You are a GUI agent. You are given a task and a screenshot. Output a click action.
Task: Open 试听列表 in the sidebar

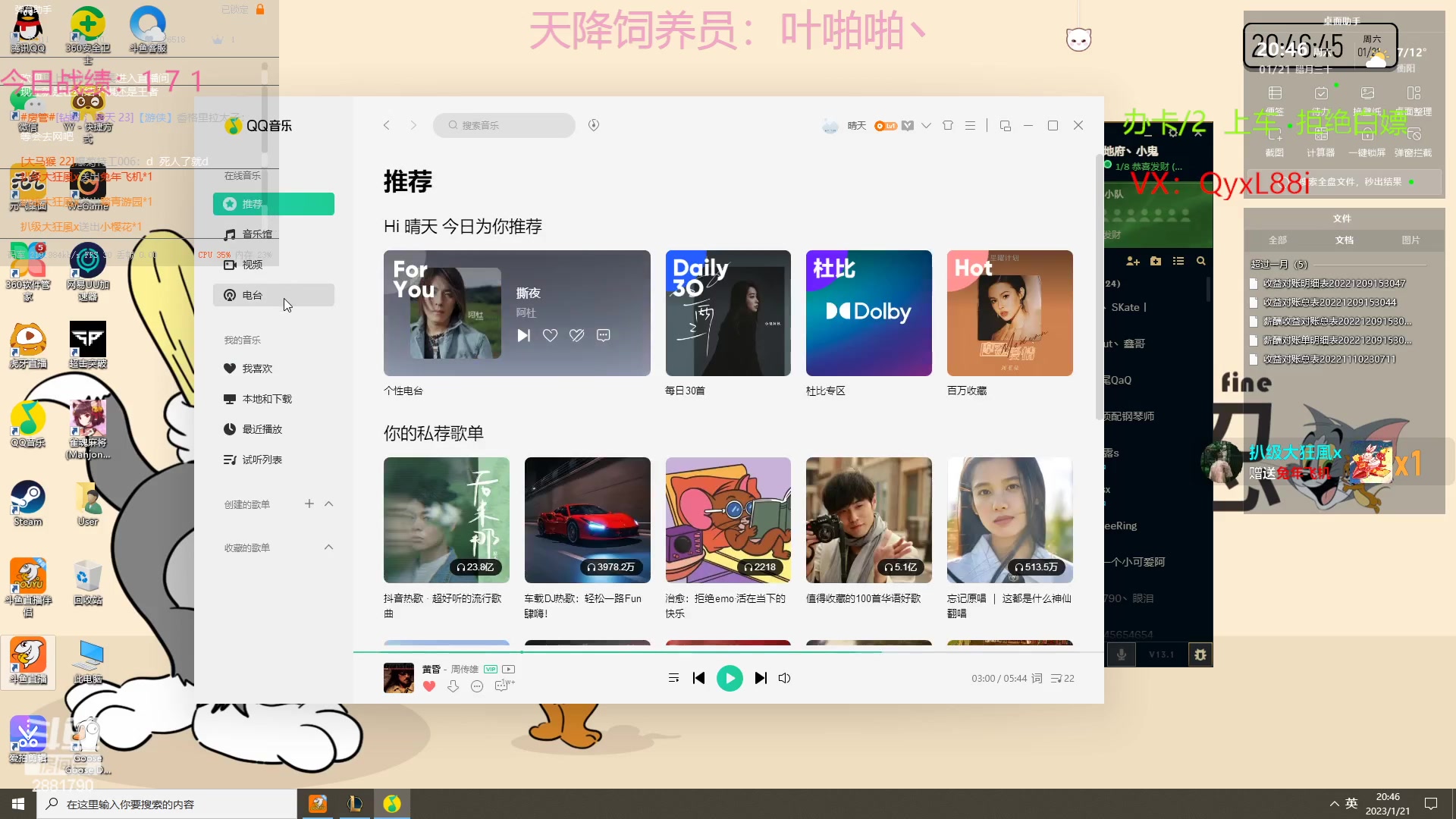click(x=274, y=460)
